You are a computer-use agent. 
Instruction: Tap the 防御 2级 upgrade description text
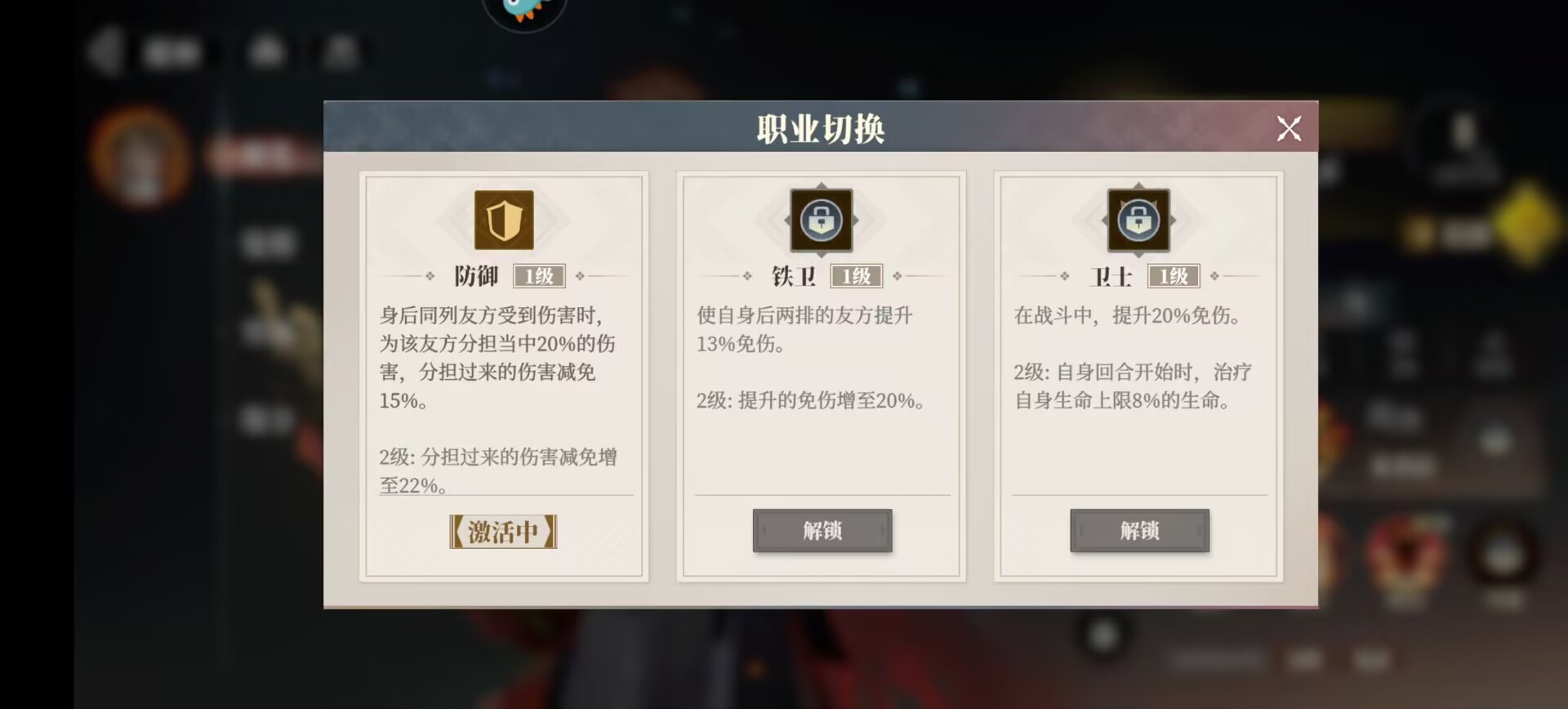tap(498, 471)
